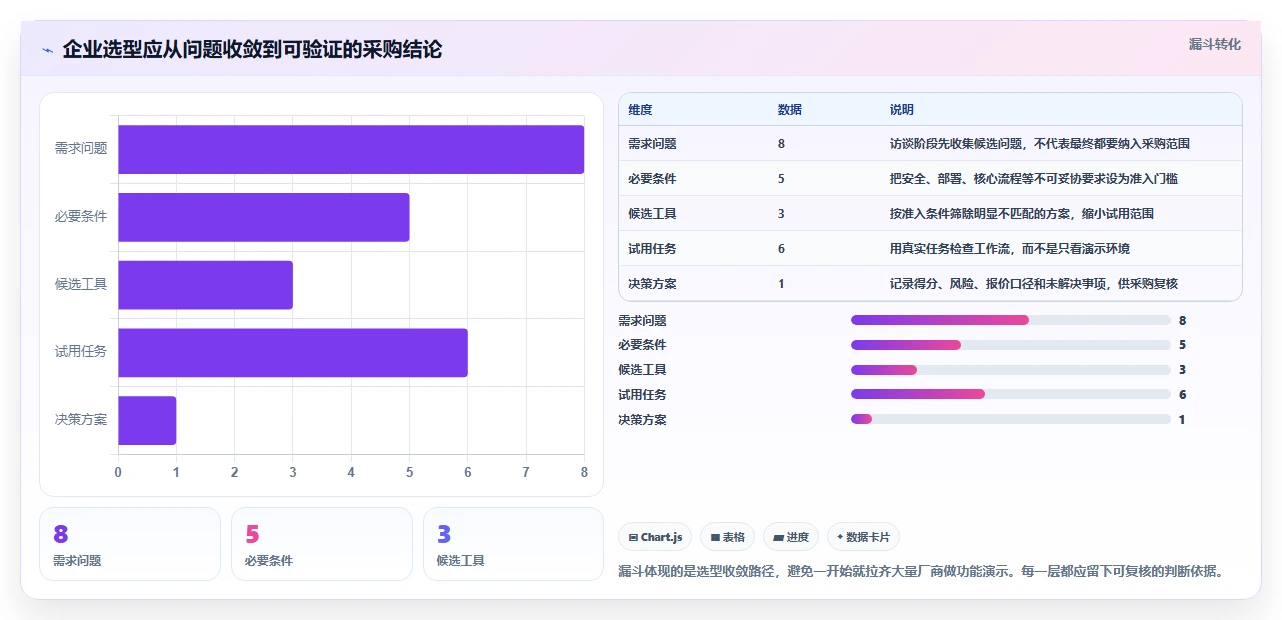Image resolution: width=1282 pixels, height=620 pixels.
Task: Click the 试用任务 label beside its progress bar
Action: point(642,394)
